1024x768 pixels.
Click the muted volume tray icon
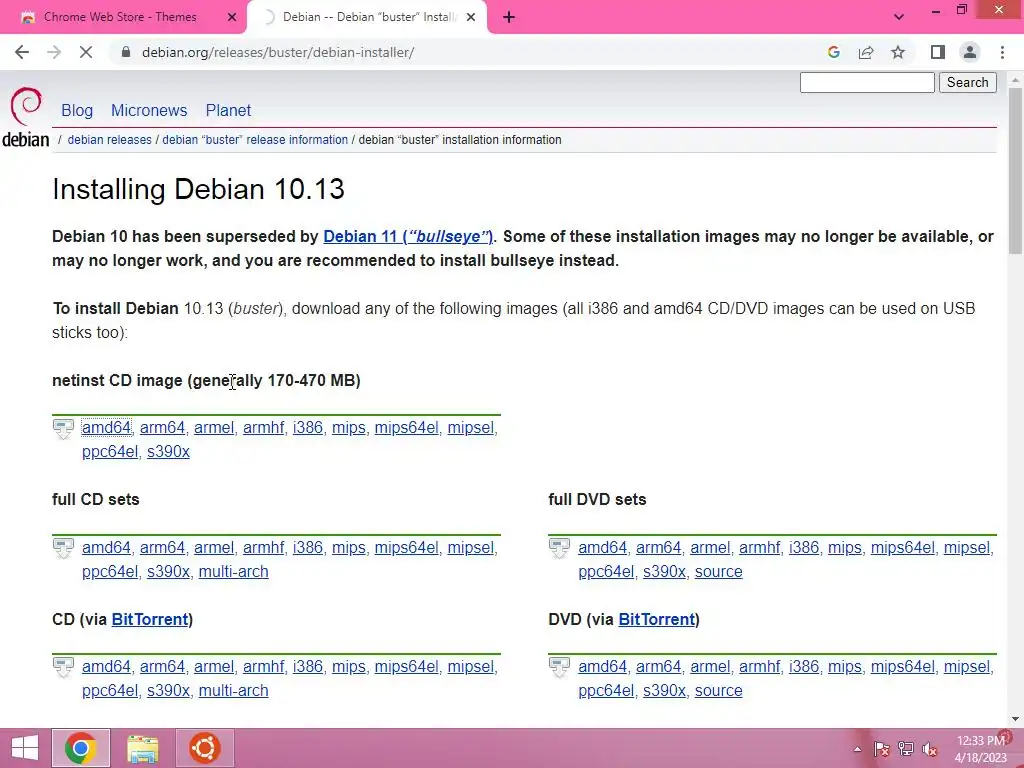[929, 749]
